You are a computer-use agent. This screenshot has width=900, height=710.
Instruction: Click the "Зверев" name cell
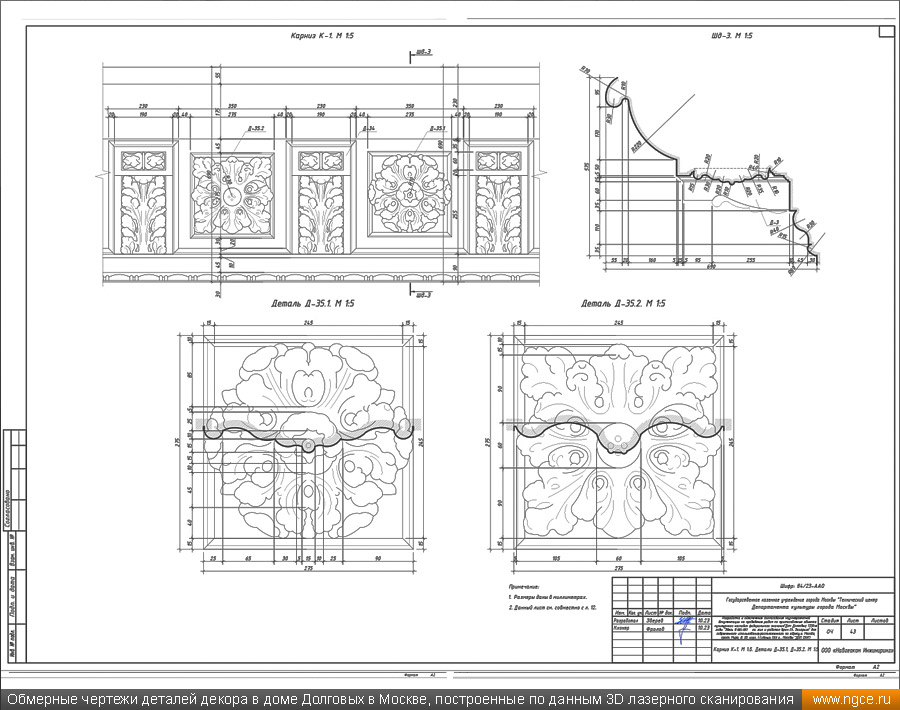pyautogui.click(x=656, y=621)
